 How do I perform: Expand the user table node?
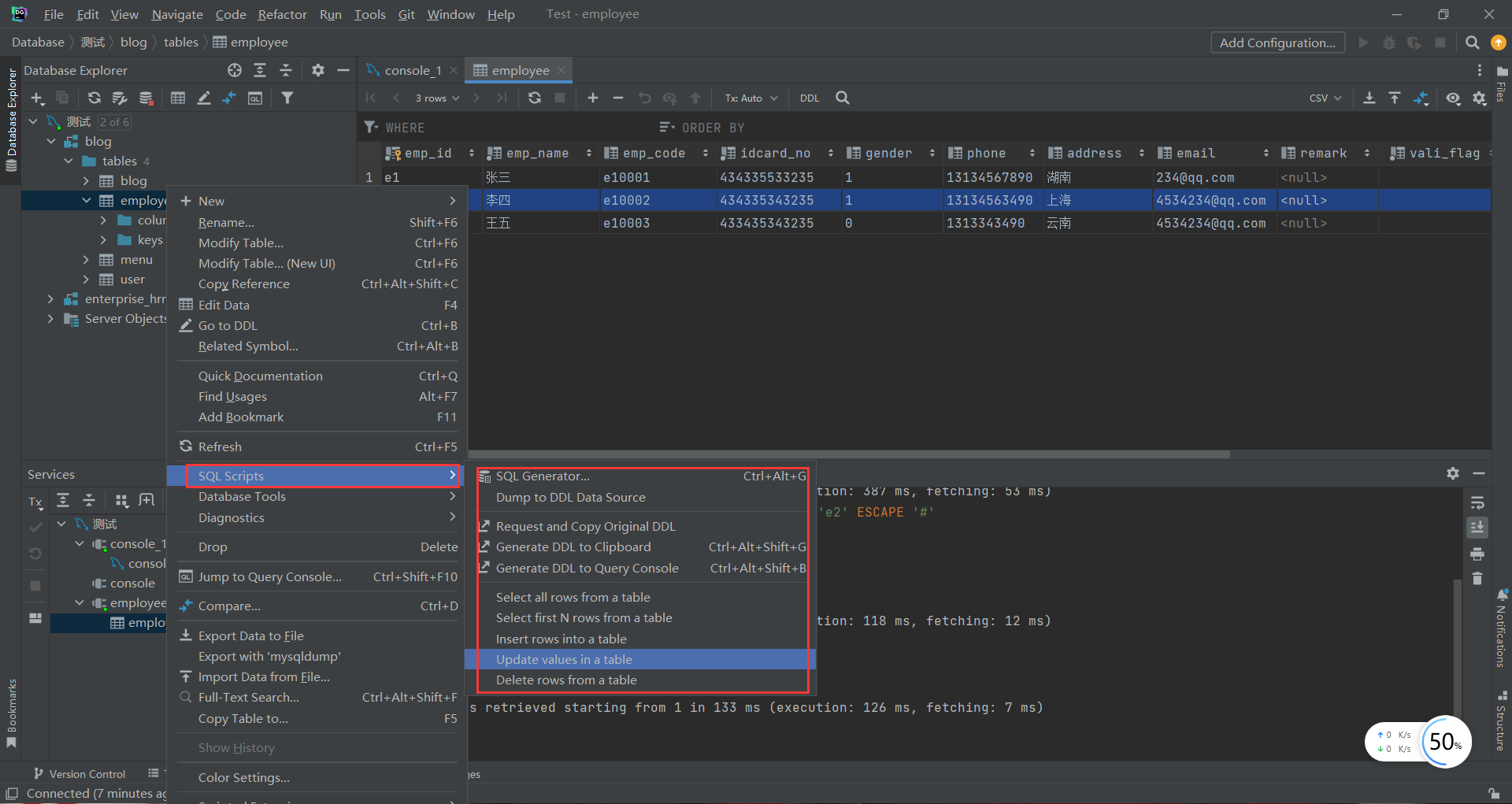tap(86, 280)
